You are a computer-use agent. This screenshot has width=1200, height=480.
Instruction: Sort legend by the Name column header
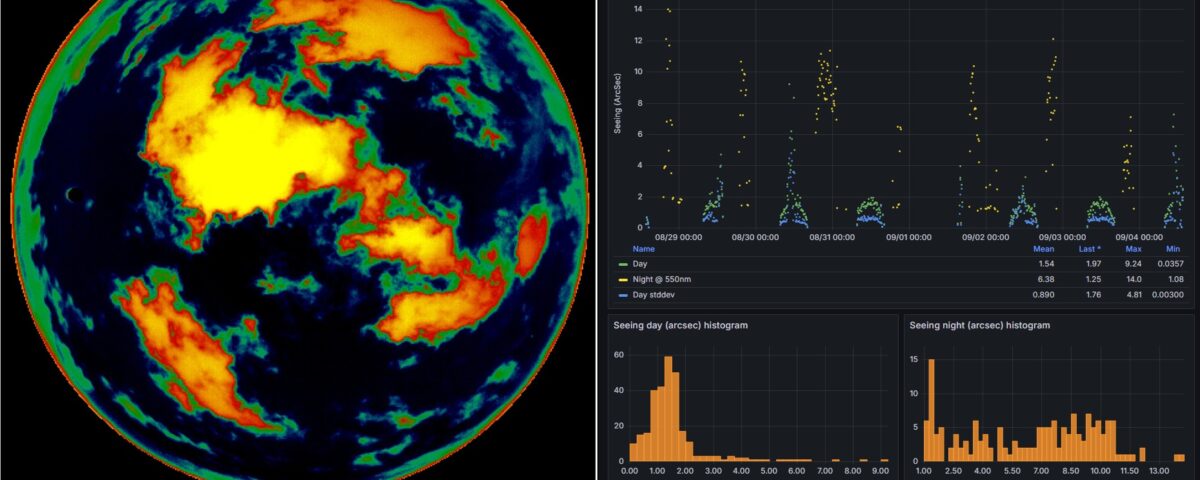pos(643,248)
